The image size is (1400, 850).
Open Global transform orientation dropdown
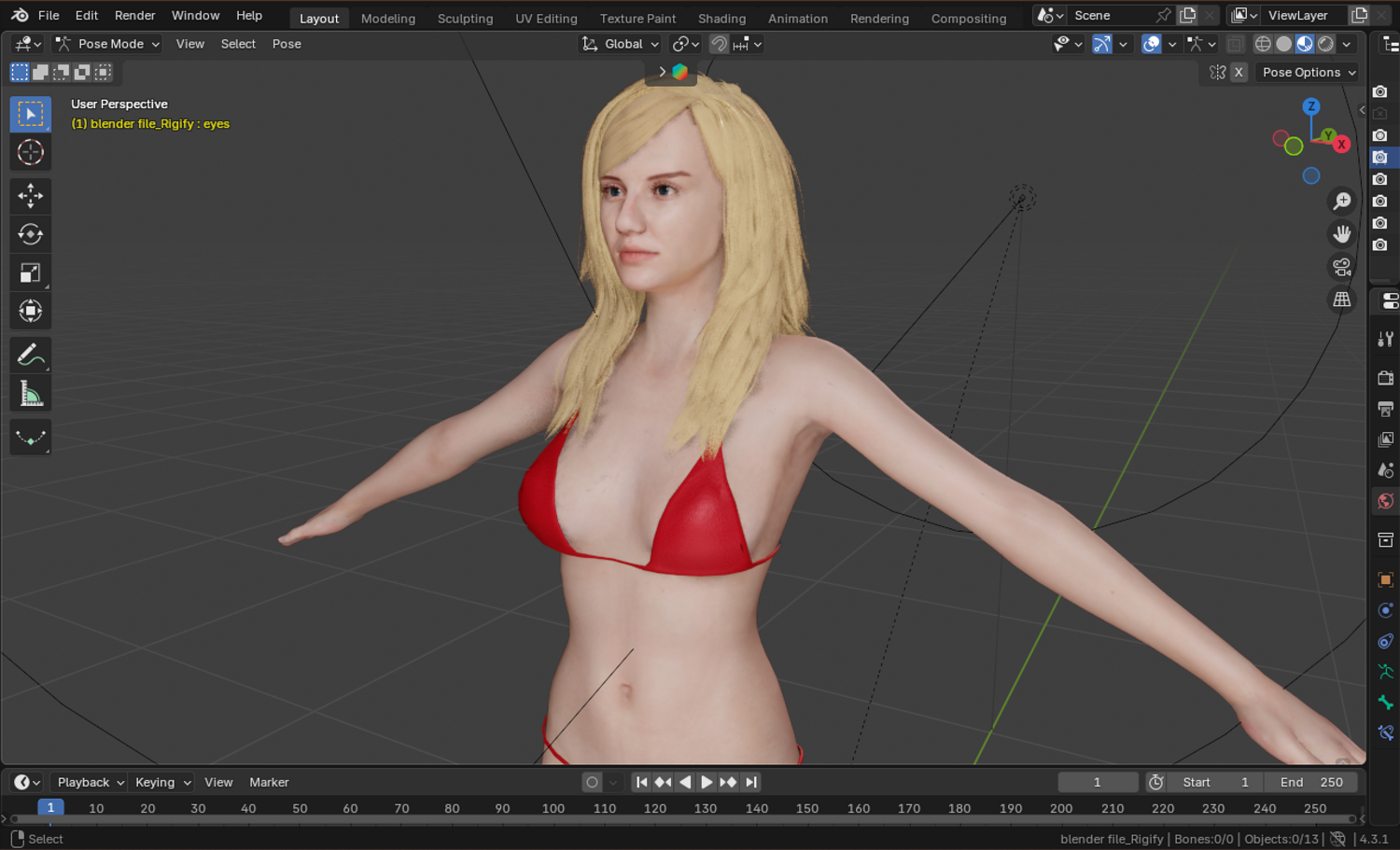click(x=620, y=44)
